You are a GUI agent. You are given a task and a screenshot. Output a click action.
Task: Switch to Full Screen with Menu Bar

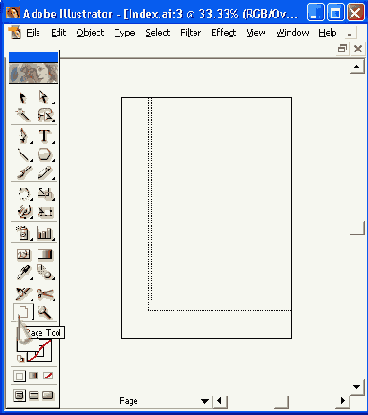pos(34,395)
